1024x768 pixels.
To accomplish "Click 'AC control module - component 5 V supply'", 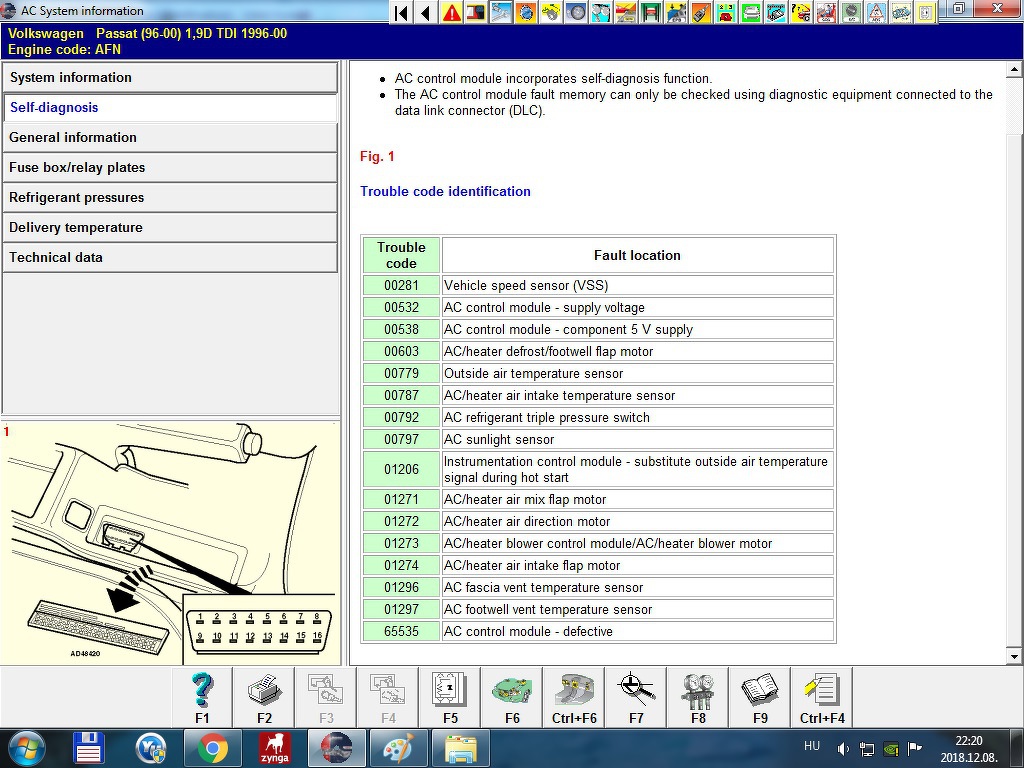I will (637, 329).
